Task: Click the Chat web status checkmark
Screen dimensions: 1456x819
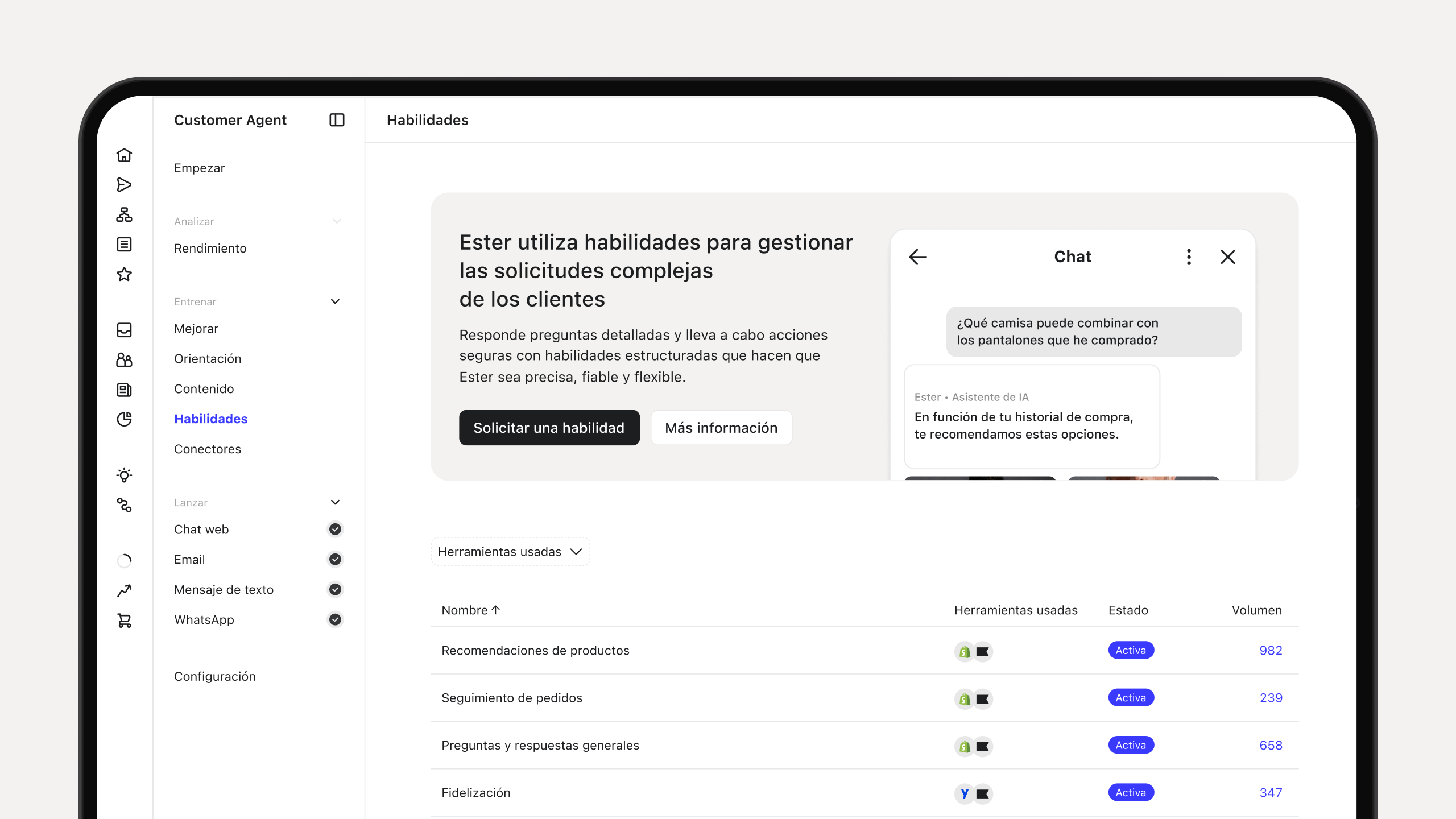Action: [336, 530]
